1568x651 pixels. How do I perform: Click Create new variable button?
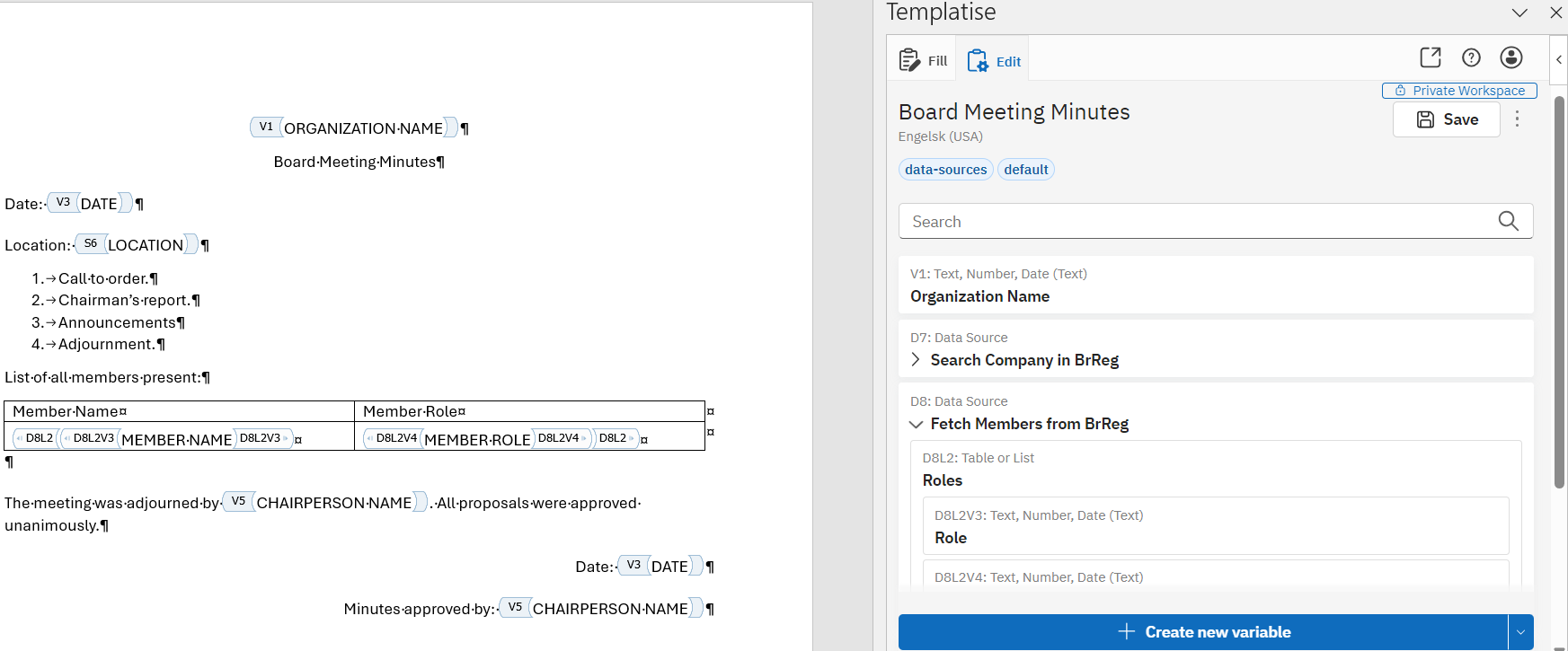coord(1203,632)
